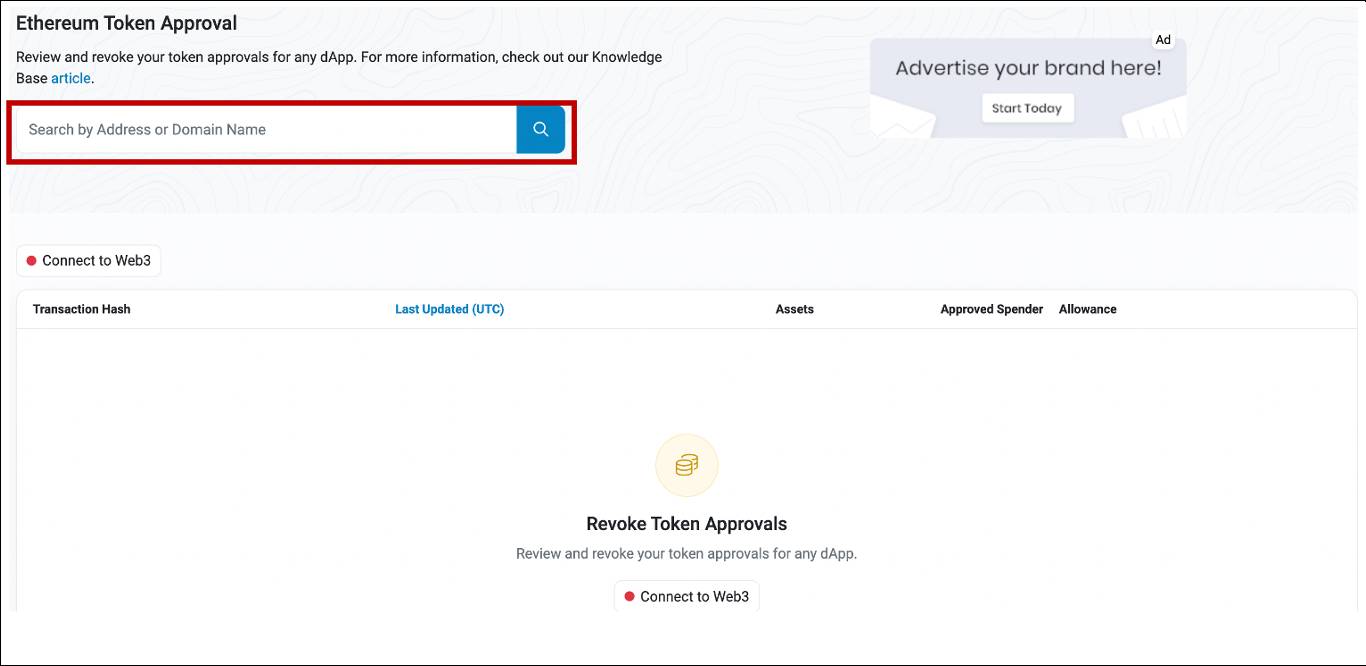Open the Knowledge Base article link
This screenshot has height=666, width=1366.
click(71, 78)
